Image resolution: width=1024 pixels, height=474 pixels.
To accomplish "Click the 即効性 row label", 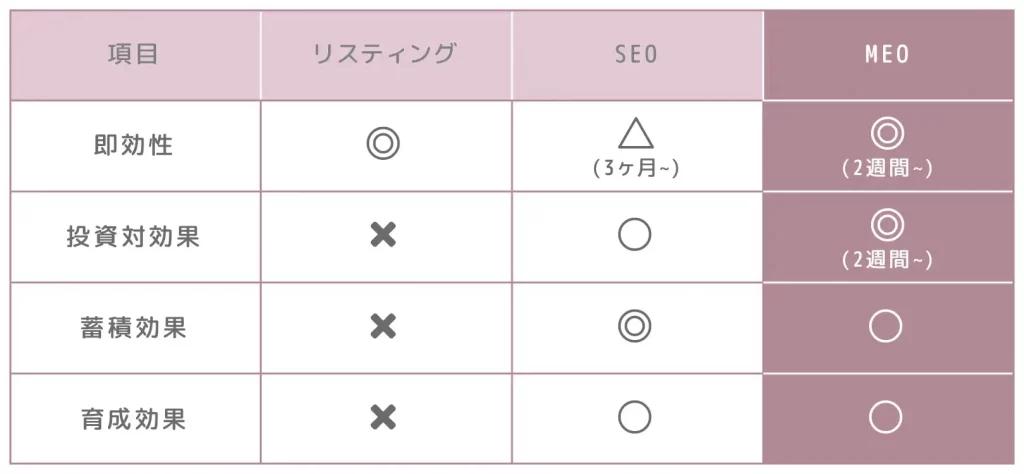I will [x=134, y=146].
